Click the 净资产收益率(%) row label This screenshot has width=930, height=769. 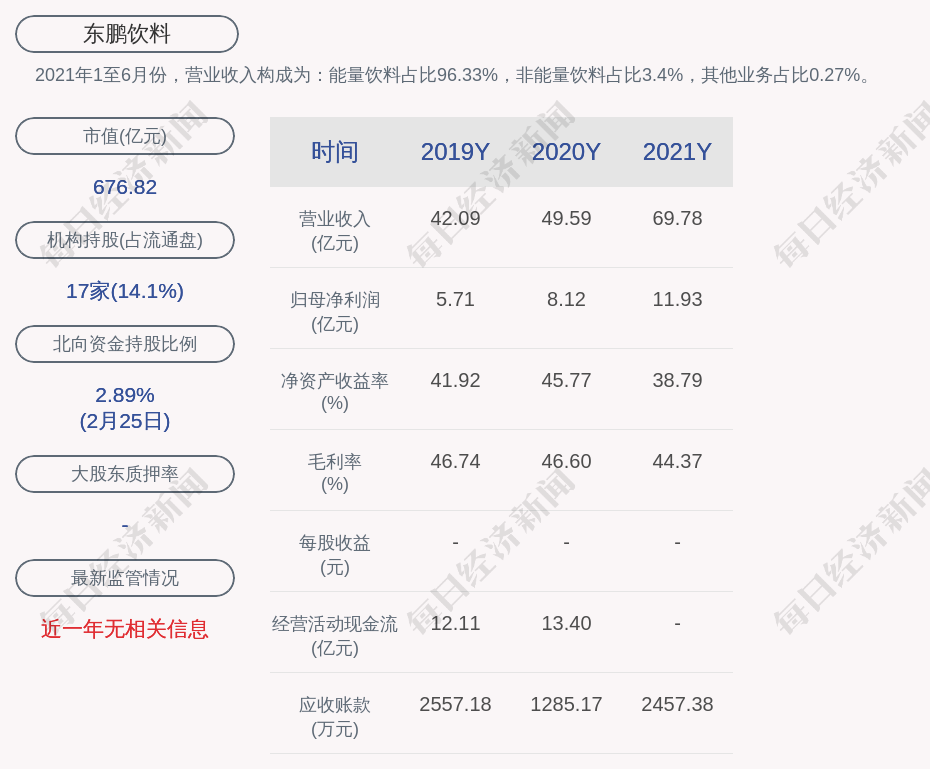tap(335, 392)
